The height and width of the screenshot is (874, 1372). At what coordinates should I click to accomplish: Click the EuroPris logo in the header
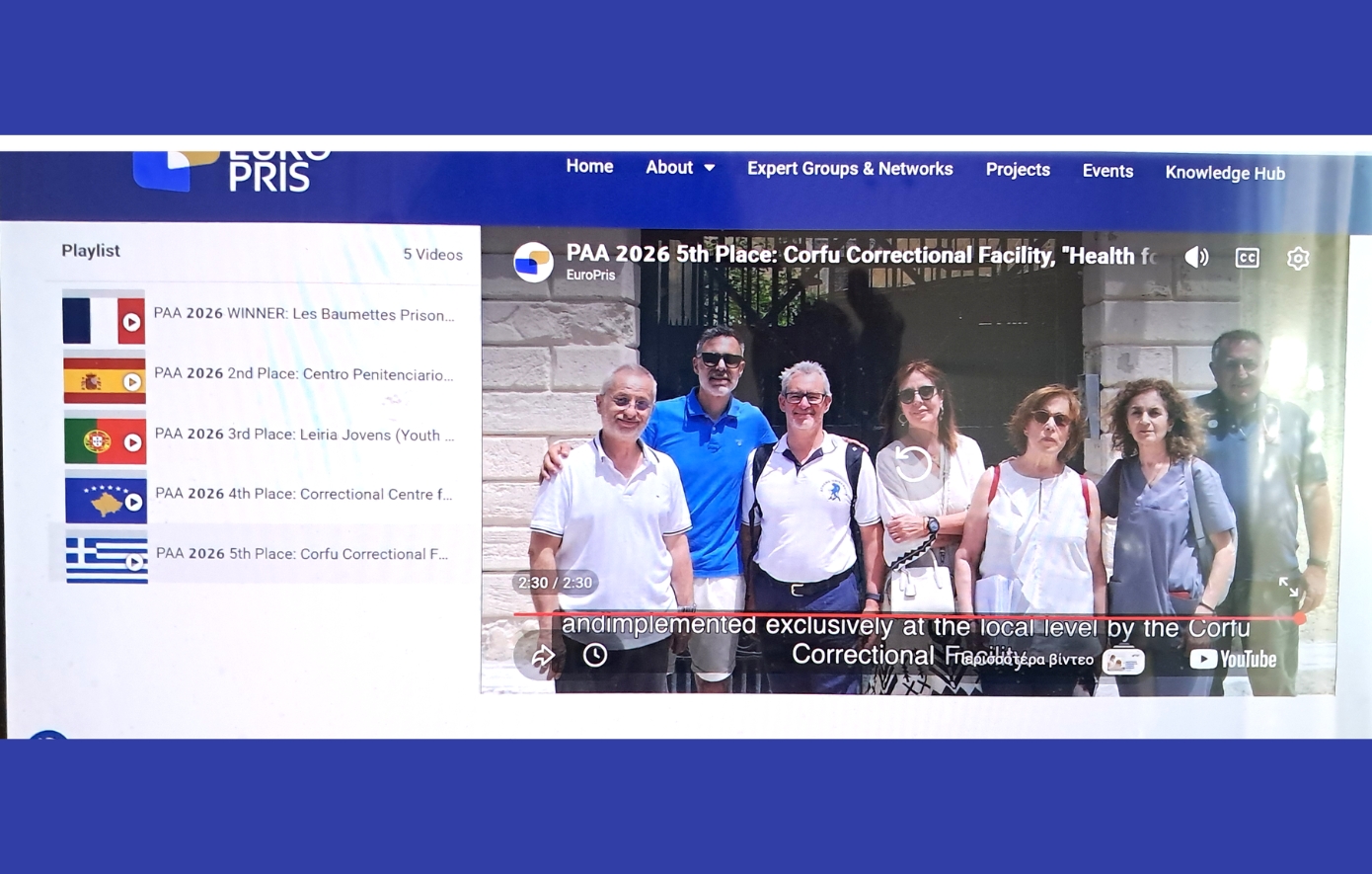tap(233, 170)
